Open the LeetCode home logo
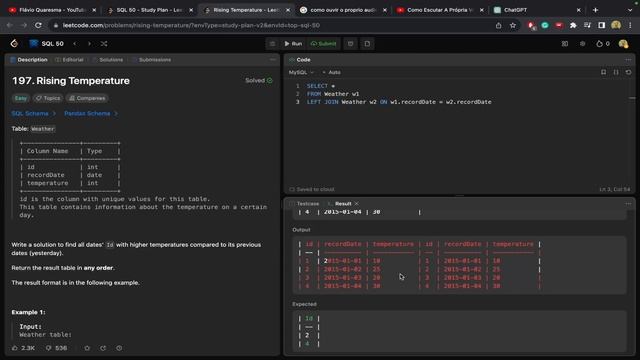Viewport: 640px width, 360px height. (x=14, y=43)
